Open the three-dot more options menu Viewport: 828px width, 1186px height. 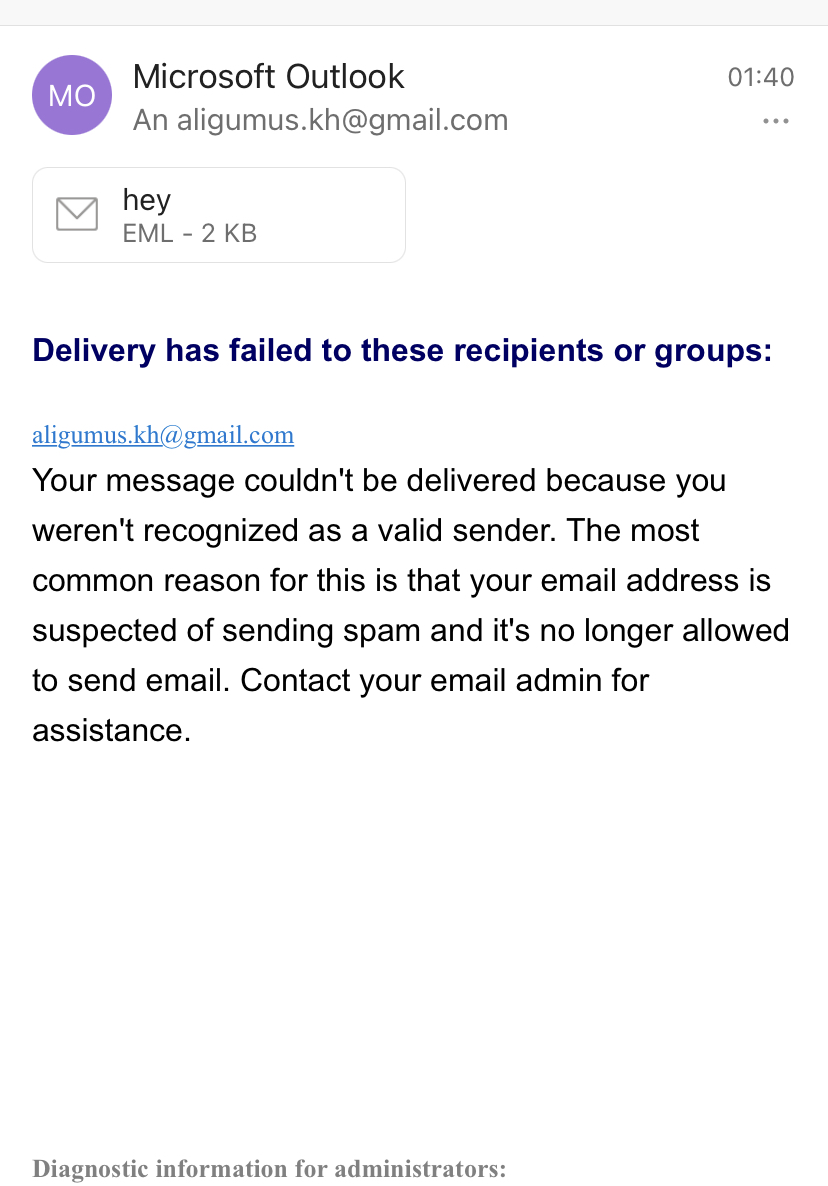776,121
